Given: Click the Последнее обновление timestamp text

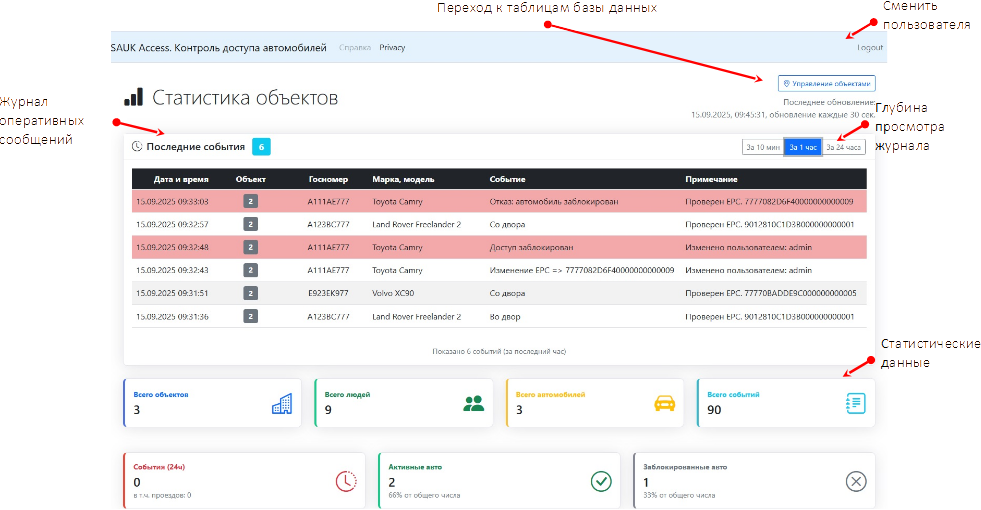Looking at the screenshot, I should (x=783, y=108).
